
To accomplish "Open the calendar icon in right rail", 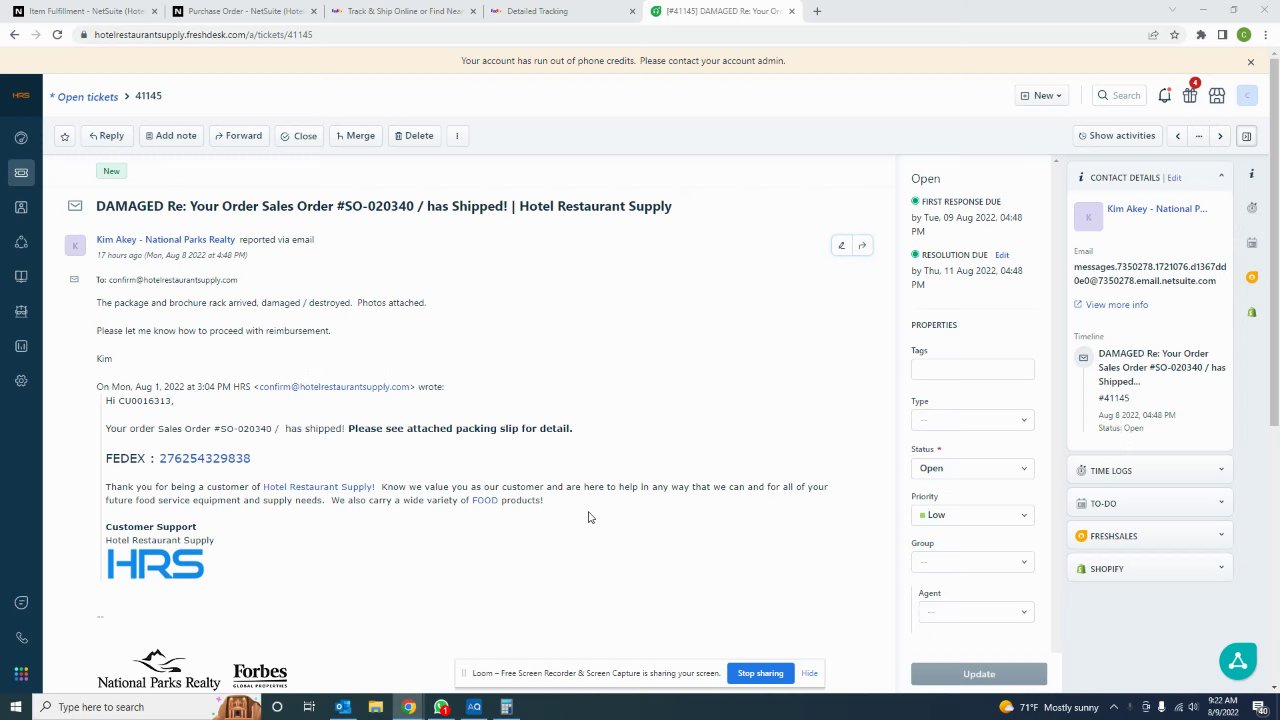I will click(1252, 243).
